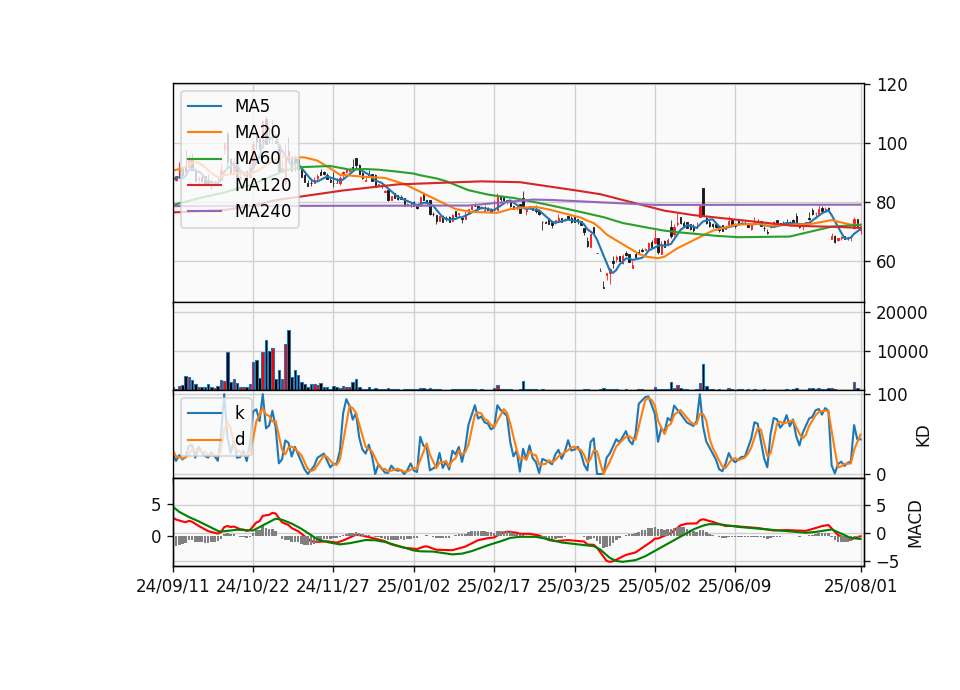
Task: Click the 120 price axis tick label
Action: 892,85
